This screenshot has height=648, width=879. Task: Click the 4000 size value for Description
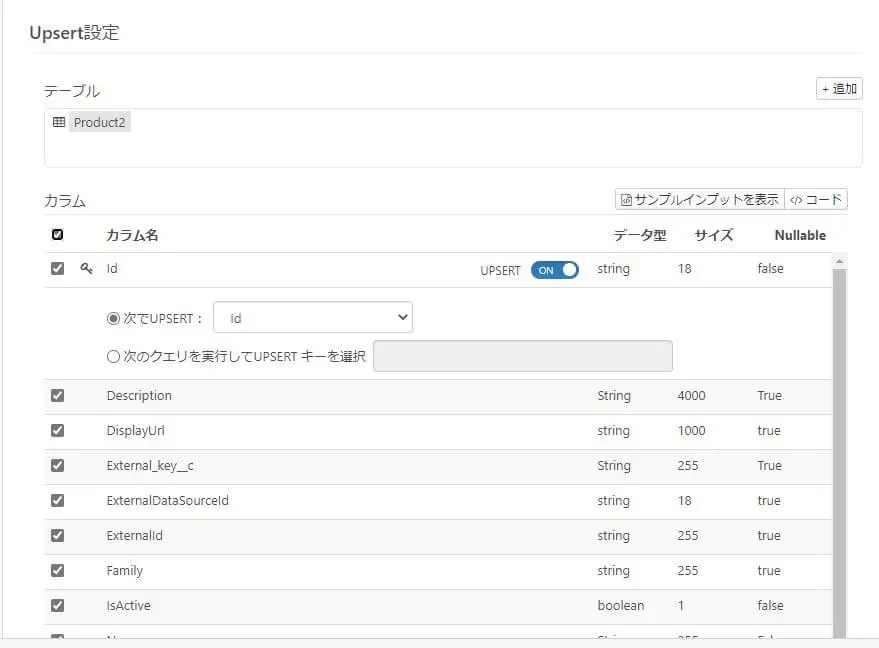click(x=691, y=396)
